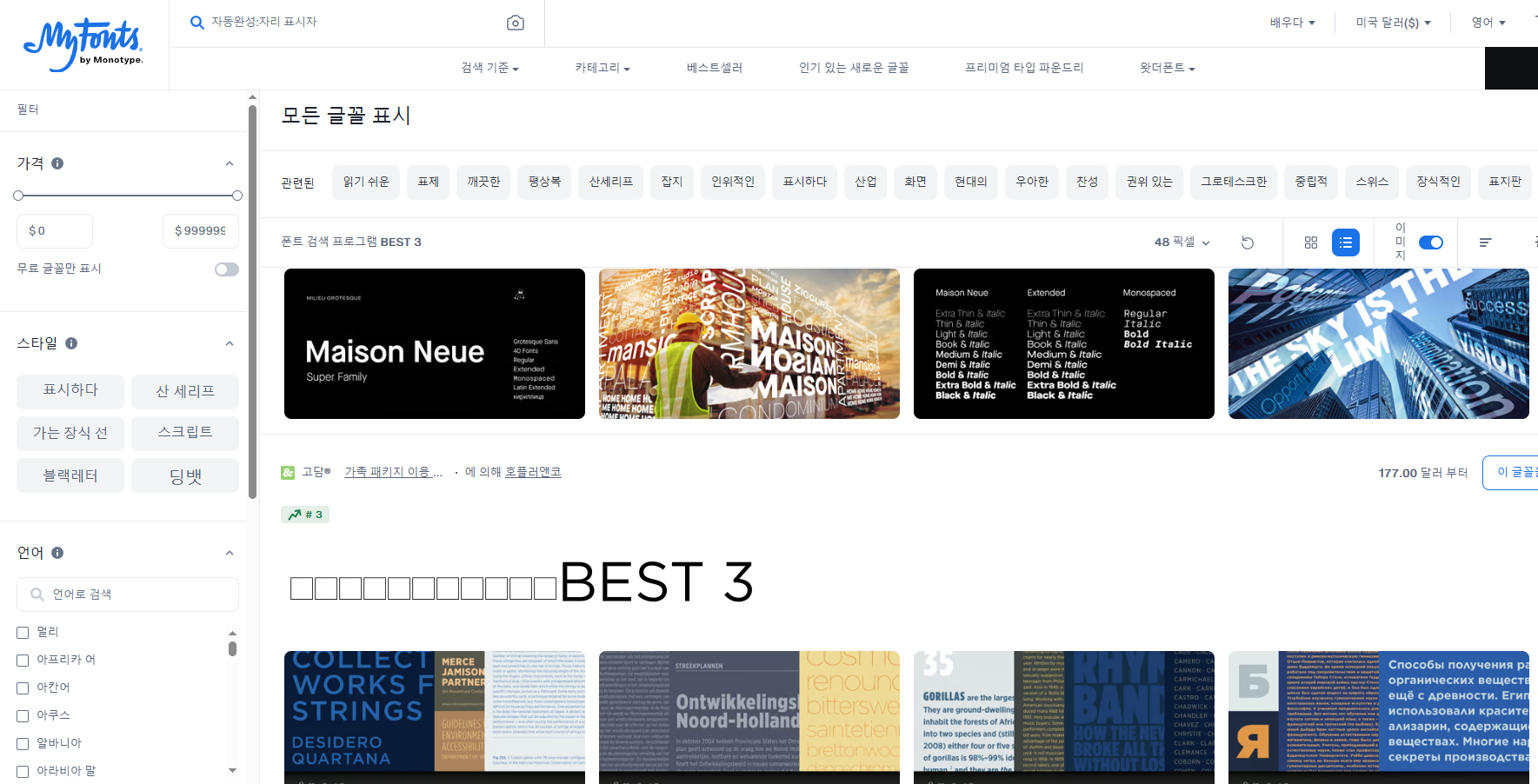The height and width of the screenshot is (784, 1538).
Task: Collapse the 가격 filter section
Action: click(x=230, y=163)
